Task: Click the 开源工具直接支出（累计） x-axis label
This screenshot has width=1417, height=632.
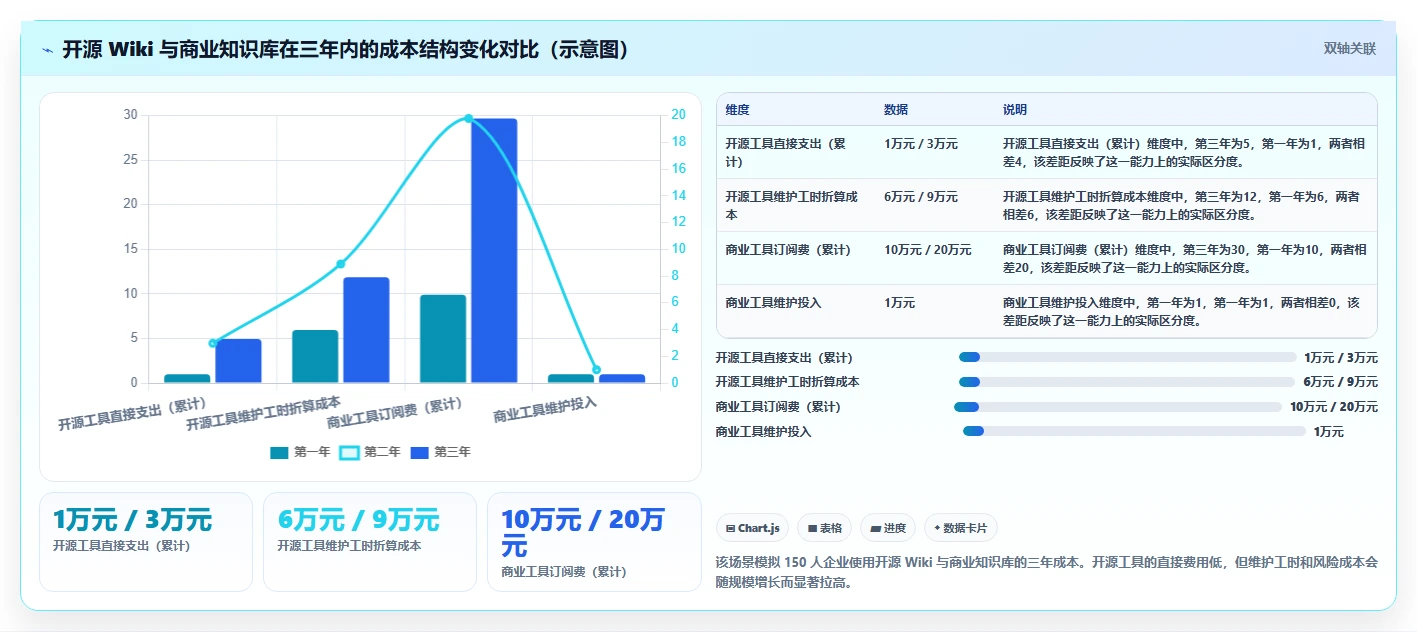Action: point(132,414)
